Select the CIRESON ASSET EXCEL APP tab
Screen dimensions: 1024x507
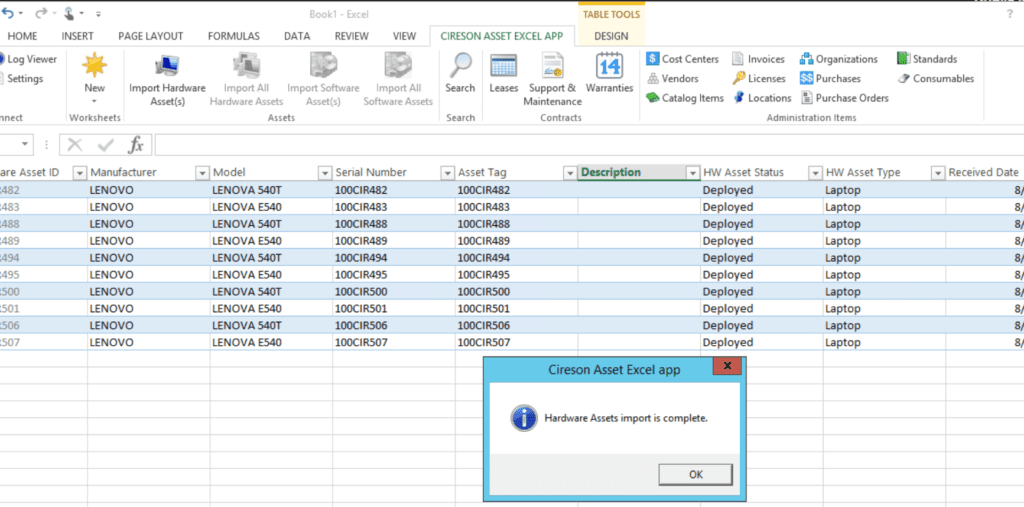pyautogui.click(x=502, y=36)
